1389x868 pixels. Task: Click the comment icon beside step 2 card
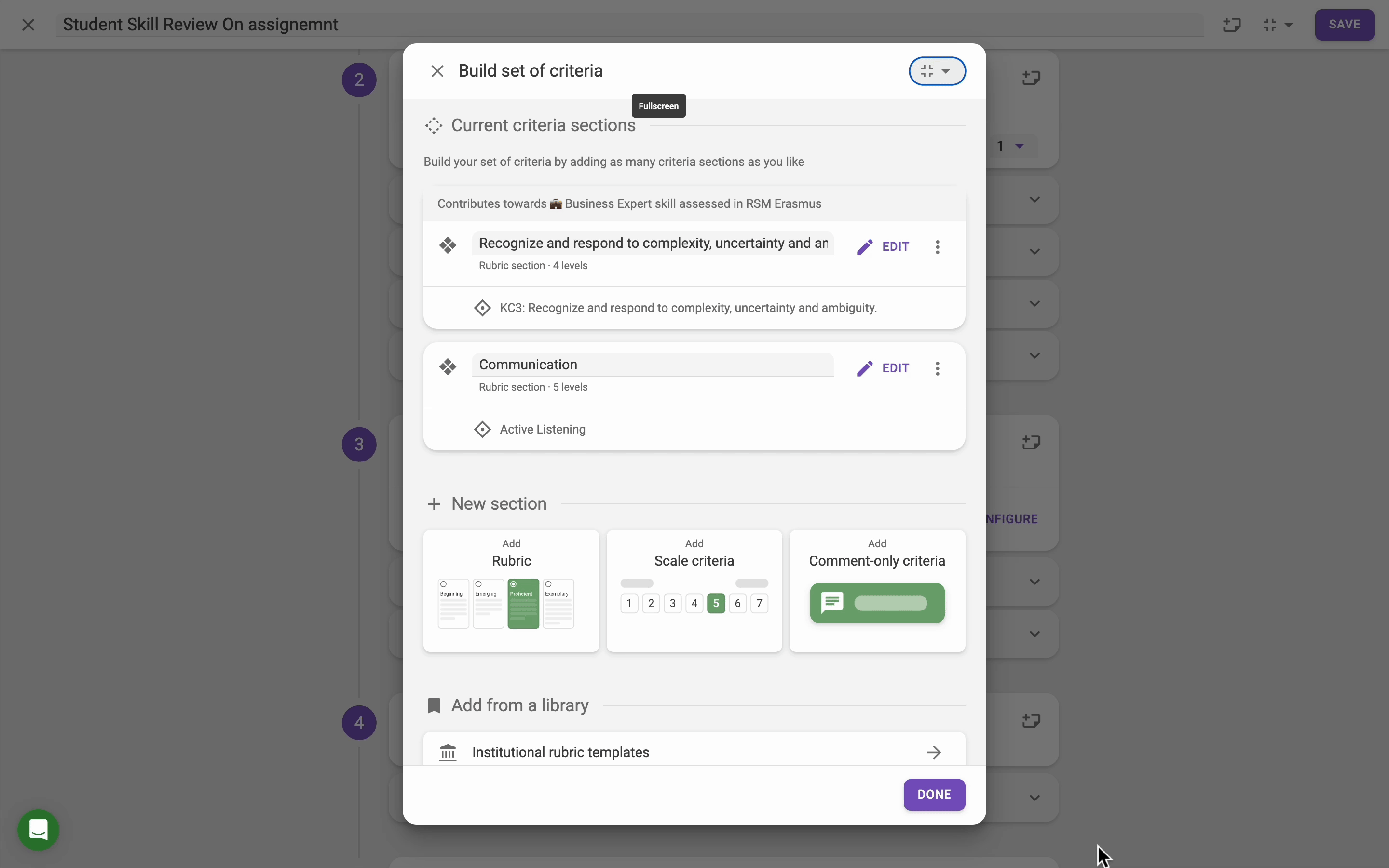coord(1032,78)
